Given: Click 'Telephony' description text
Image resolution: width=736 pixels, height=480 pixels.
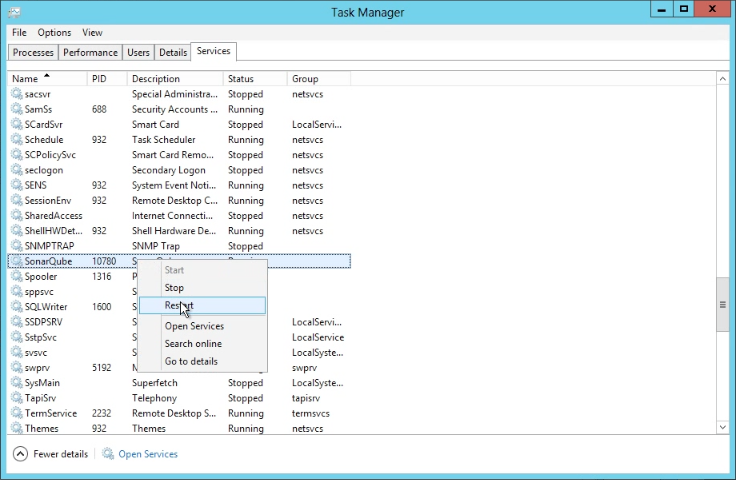Looking at the screenshot, I should click(x=154, y=398).
